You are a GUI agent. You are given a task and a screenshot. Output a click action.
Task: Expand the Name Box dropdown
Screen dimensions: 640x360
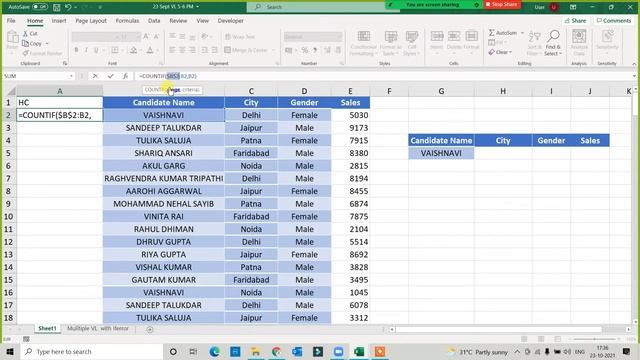click(71, 76)
